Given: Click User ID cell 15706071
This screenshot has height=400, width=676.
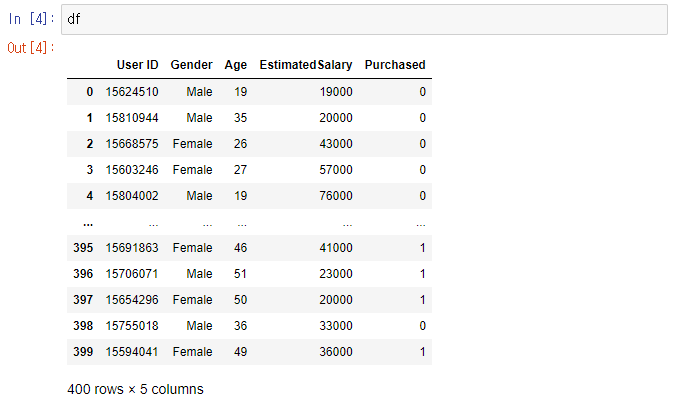Looking at the screenshot, I should [132, 274].
